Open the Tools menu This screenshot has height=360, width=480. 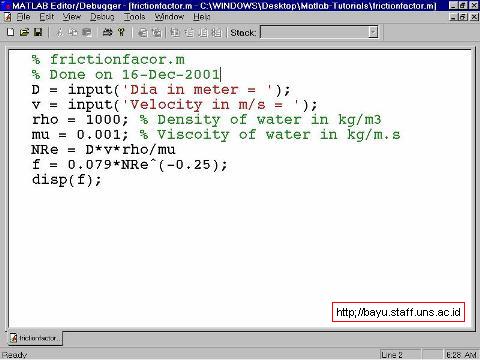click(134, 17)
